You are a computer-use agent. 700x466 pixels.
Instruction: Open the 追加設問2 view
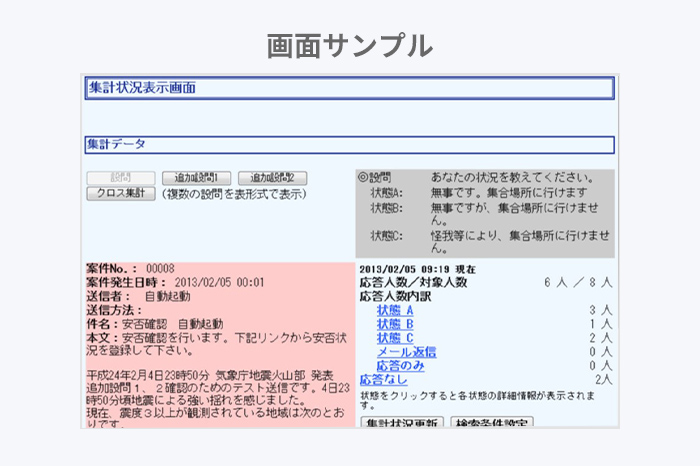point(272,178)
